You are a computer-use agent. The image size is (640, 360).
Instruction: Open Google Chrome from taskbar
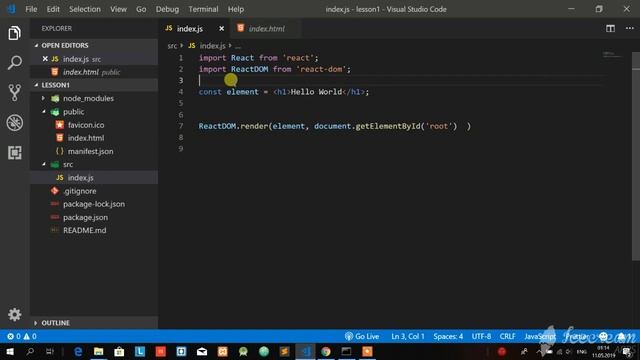point(326,351)
